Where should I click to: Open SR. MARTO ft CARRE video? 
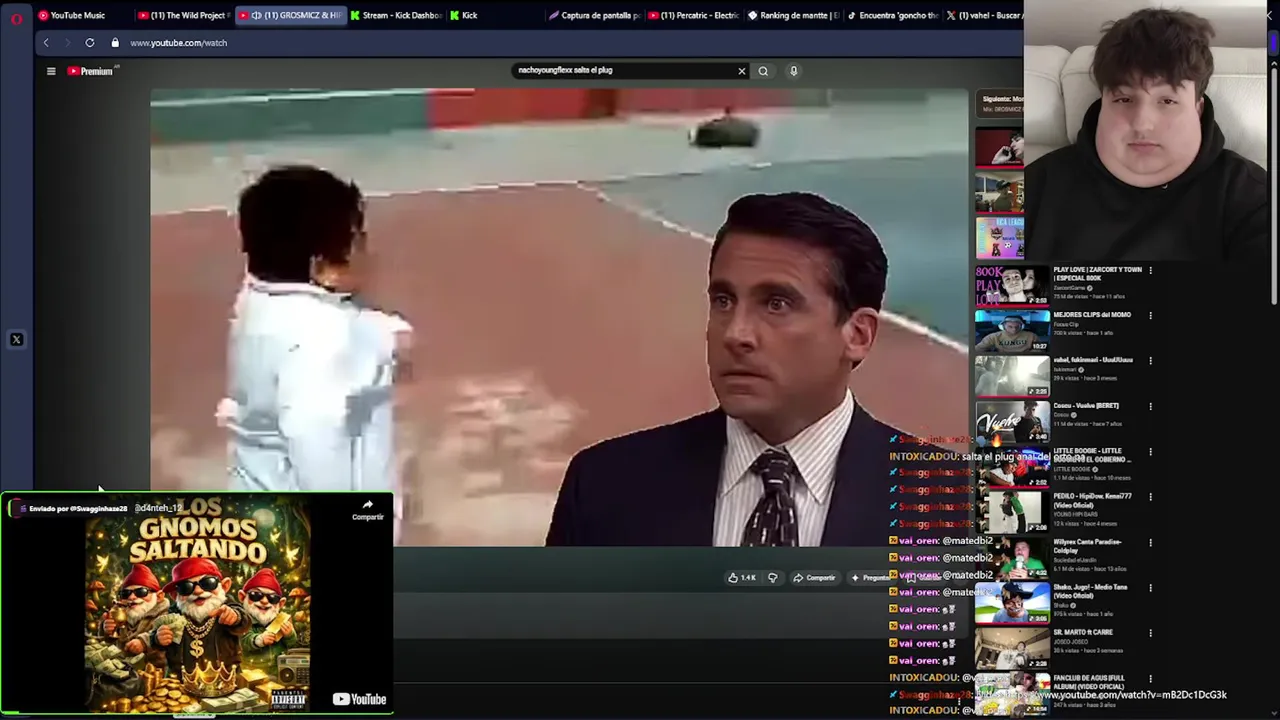coord(1084,632)
